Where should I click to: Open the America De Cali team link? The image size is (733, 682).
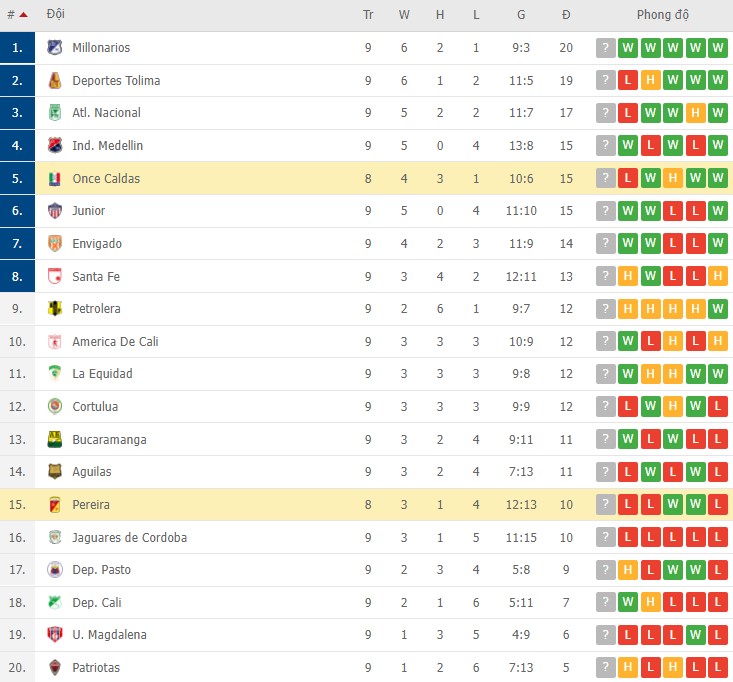tap(115, 342)
